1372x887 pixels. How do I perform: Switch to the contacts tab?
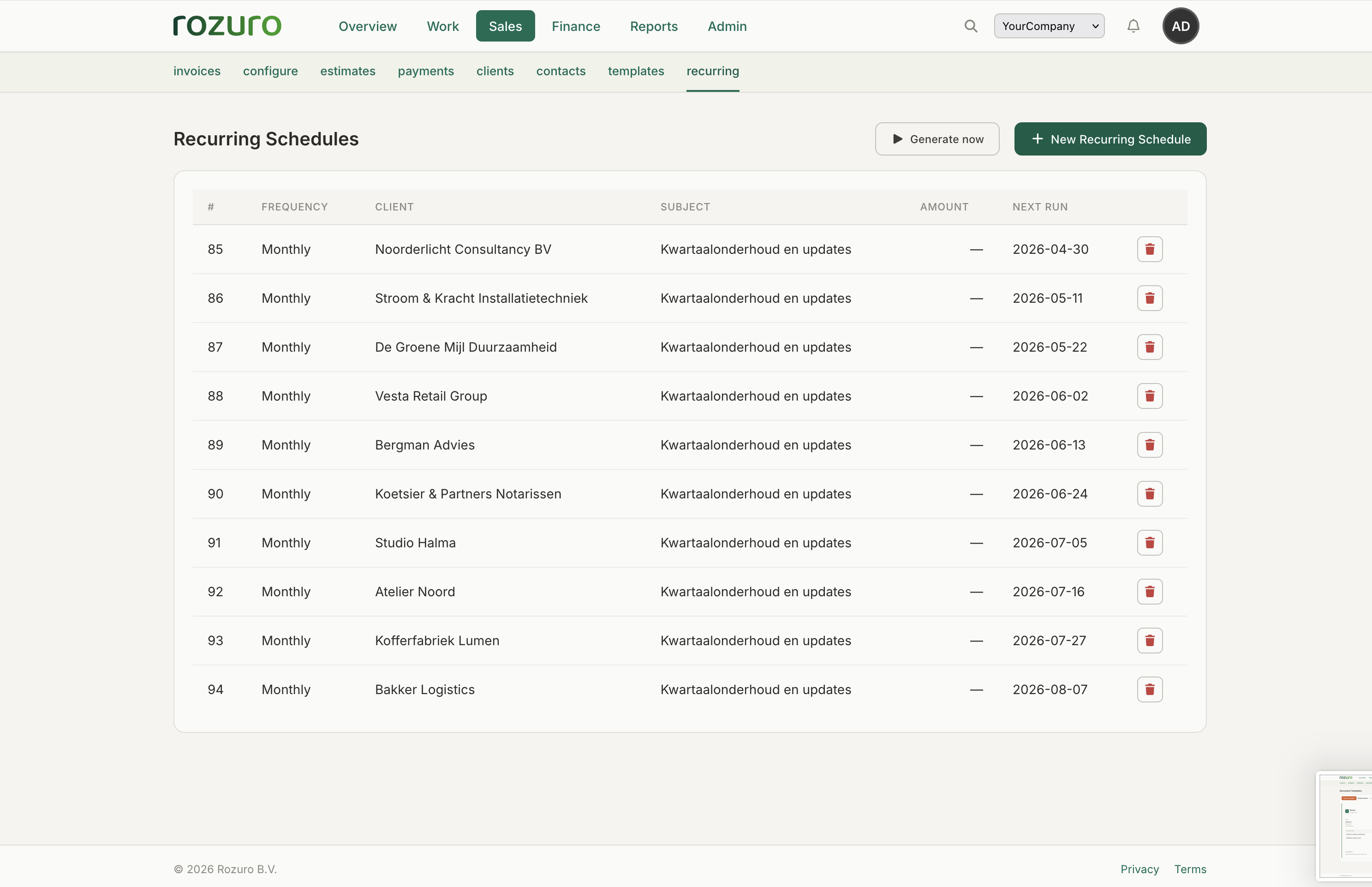click(x=561, y=72)
